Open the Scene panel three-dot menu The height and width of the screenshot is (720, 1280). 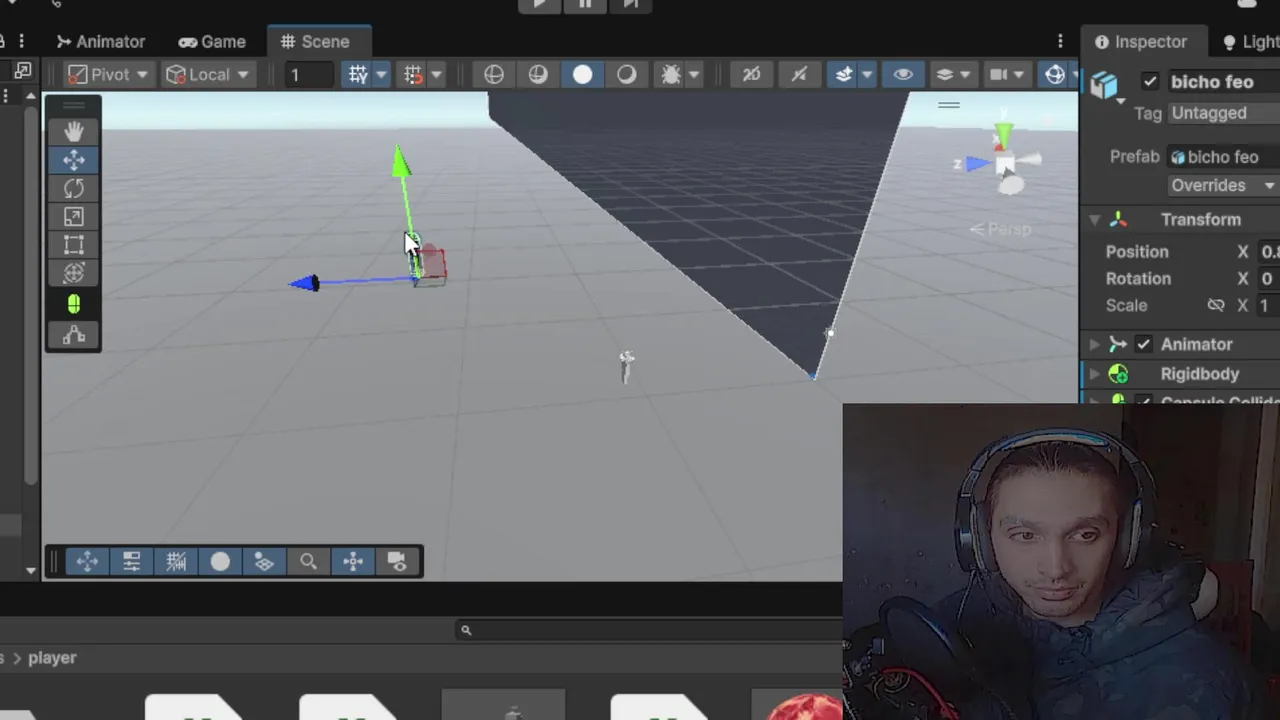click(x=1061, y=42)
